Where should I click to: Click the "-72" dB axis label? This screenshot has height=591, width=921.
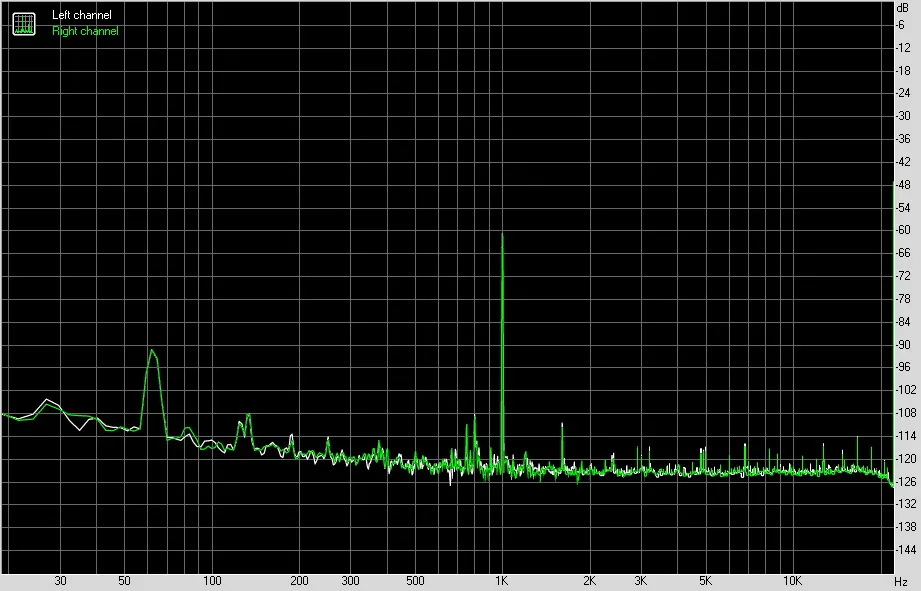[x=903, y=276]
